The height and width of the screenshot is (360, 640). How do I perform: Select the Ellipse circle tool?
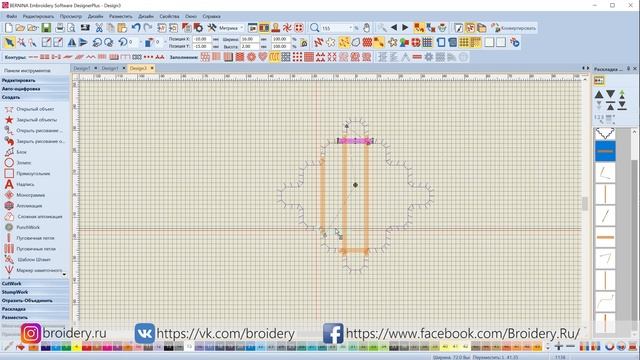9,162
